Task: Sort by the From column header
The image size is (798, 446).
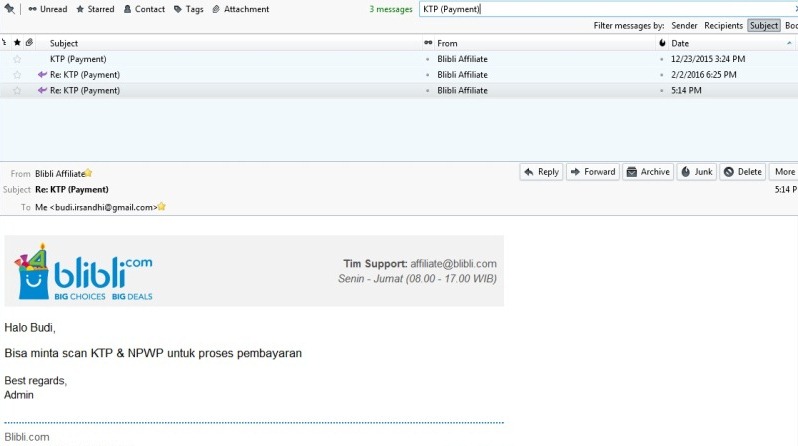Action: coord(447,43)
